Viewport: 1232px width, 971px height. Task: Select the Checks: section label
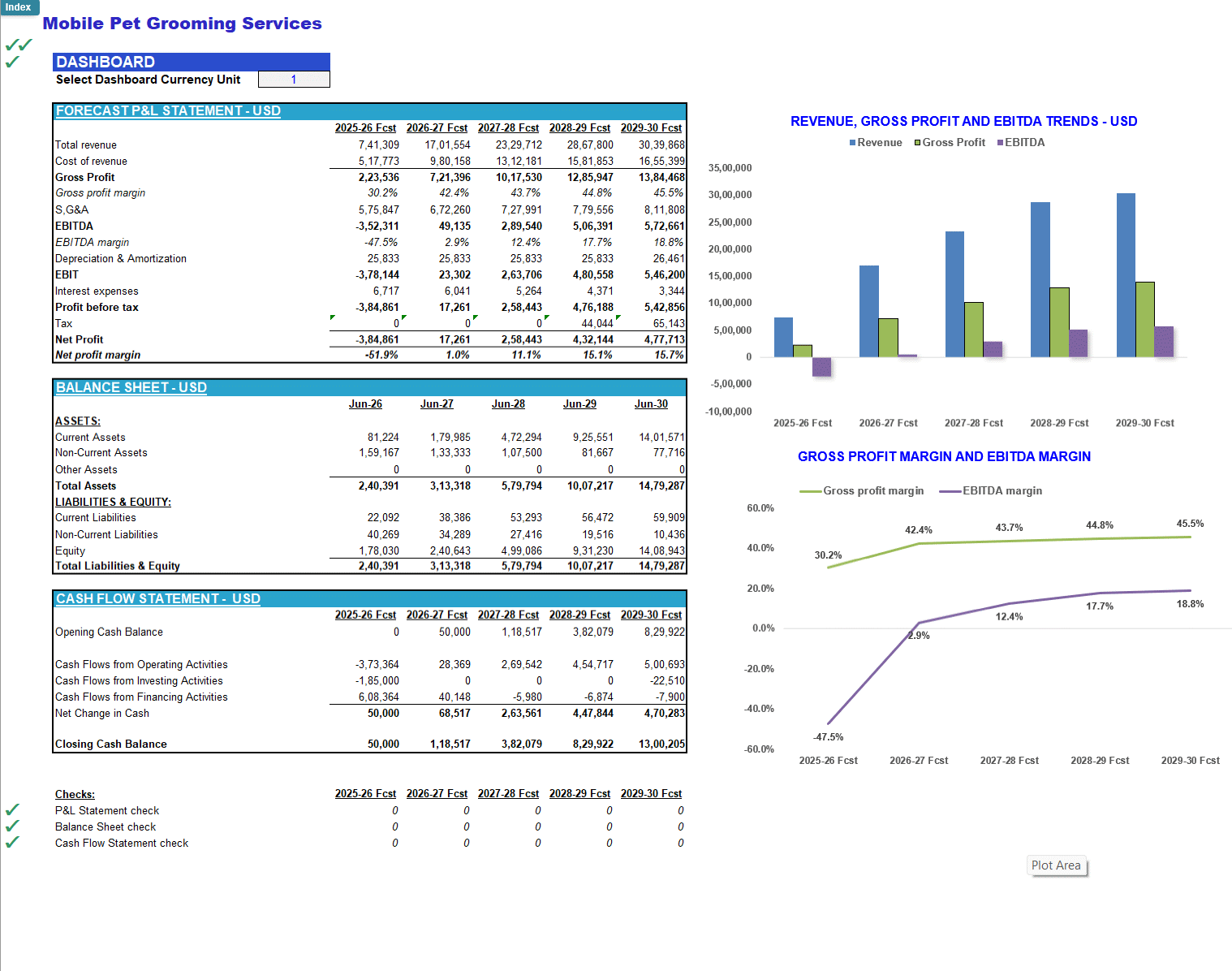pos(75,795)
